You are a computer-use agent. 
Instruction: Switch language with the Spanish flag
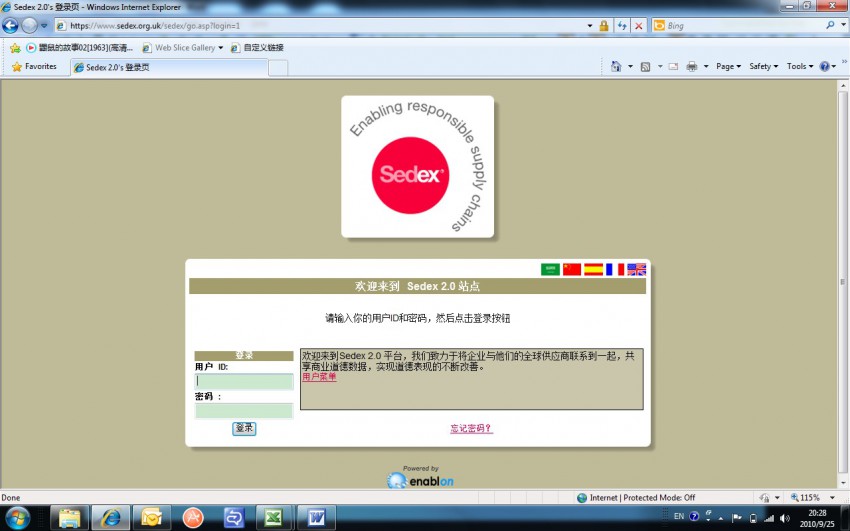click(593, 269)
